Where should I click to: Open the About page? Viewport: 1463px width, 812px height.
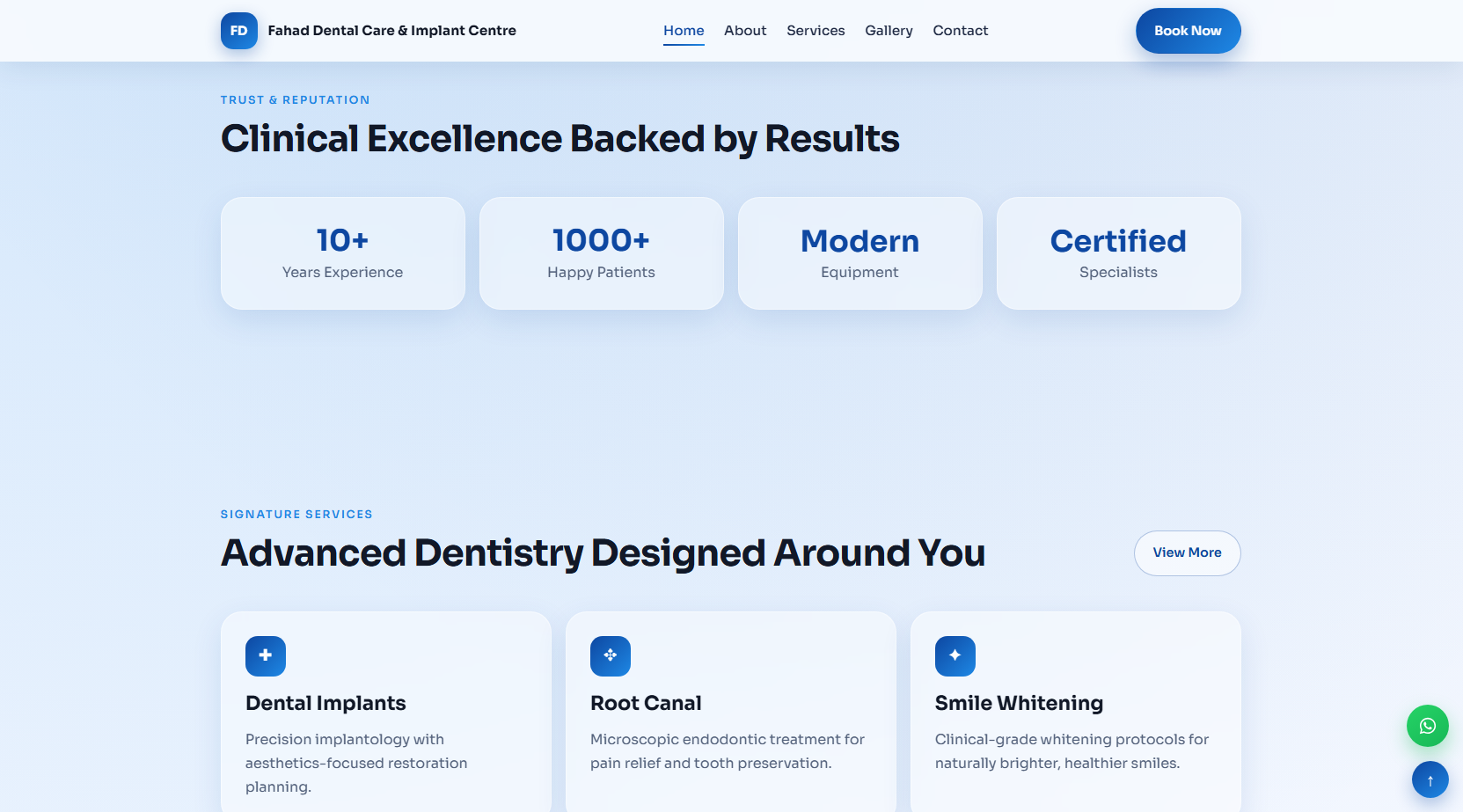[745, 31]
